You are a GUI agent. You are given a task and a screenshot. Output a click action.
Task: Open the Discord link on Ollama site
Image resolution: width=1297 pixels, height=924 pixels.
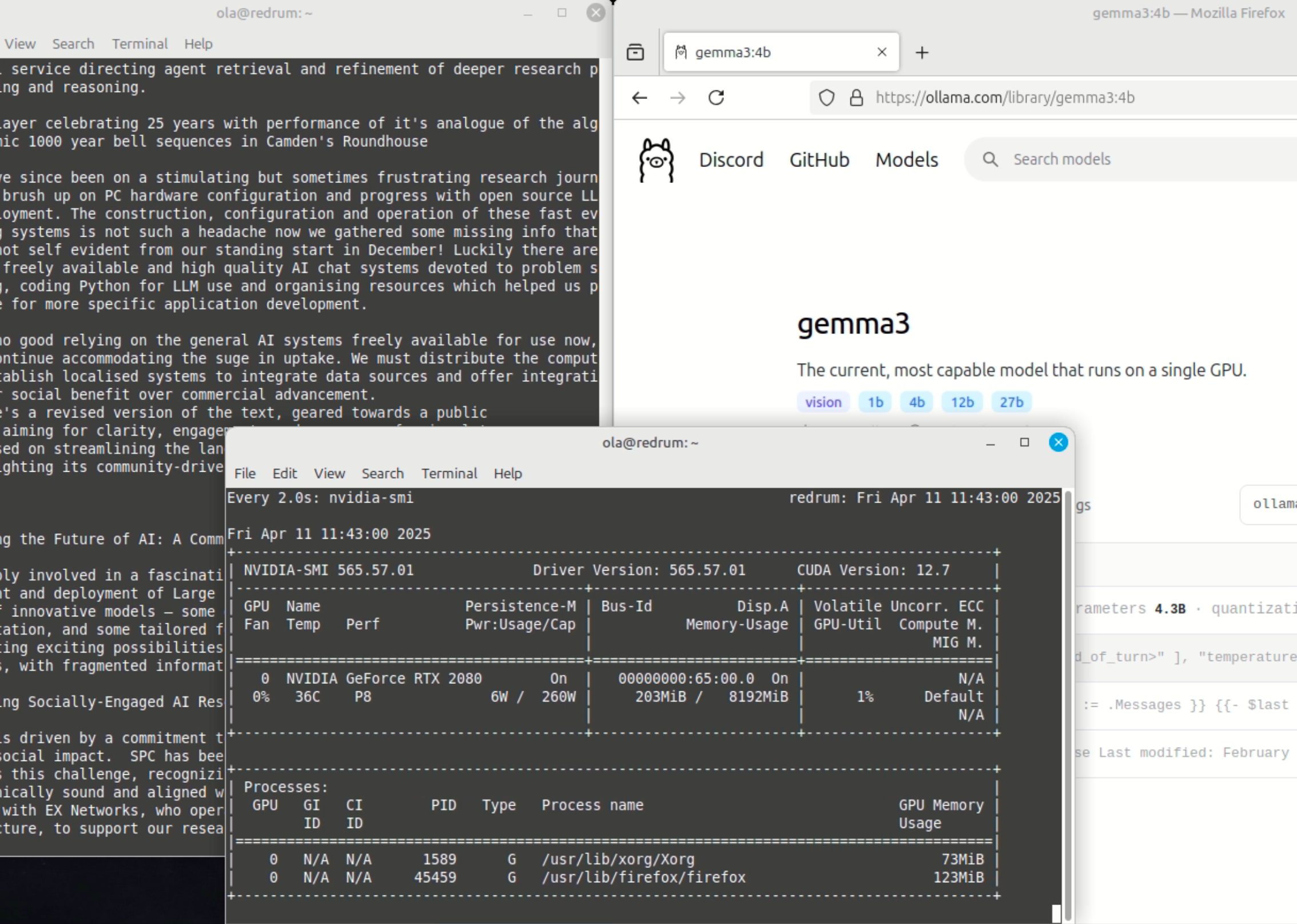point(731,160)
